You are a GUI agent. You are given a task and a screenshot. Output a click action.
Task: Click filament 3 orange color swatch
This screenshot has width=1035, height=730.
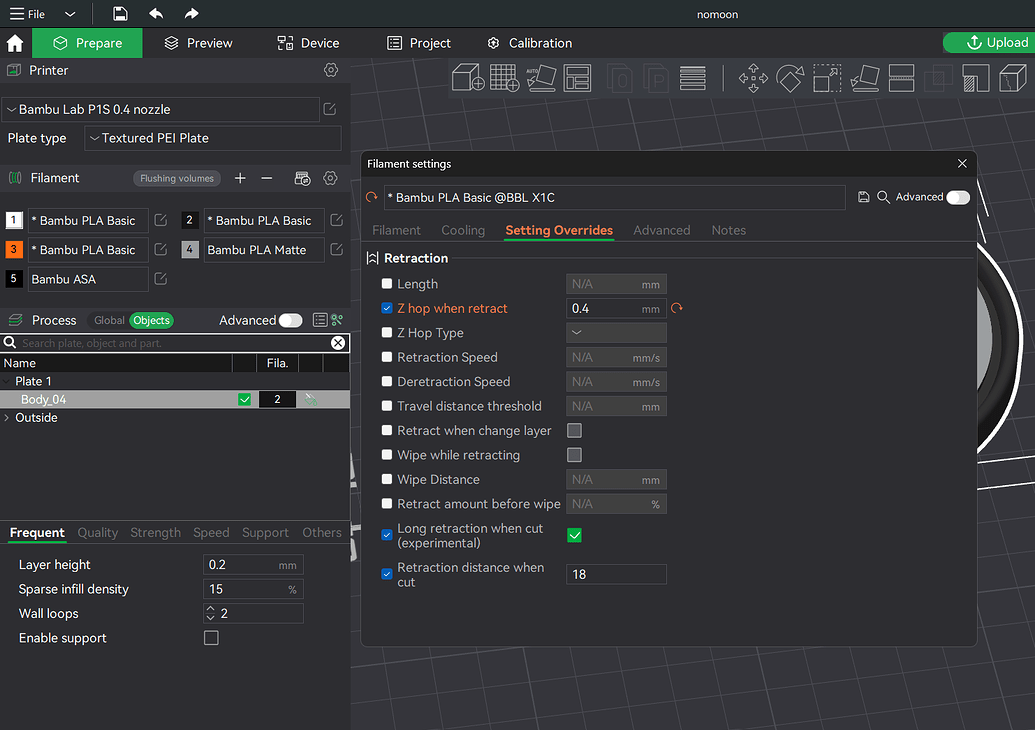coord(14,249)
